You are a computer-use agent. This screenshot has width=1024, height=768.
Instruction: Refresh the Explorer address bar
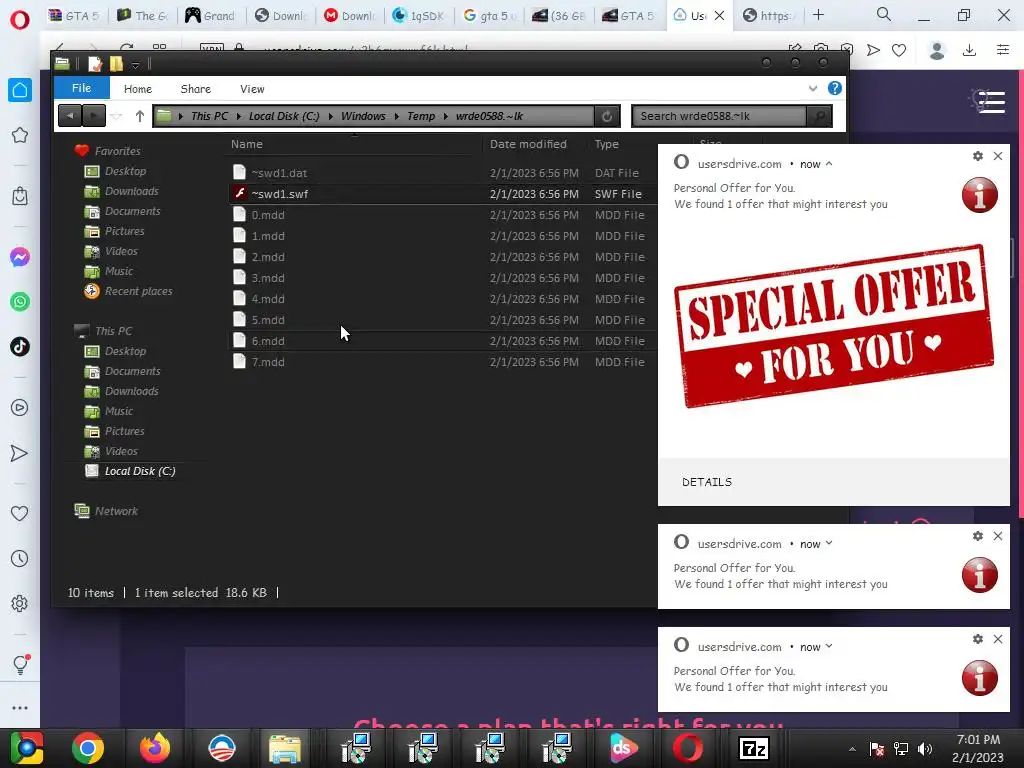coord(607,116)
